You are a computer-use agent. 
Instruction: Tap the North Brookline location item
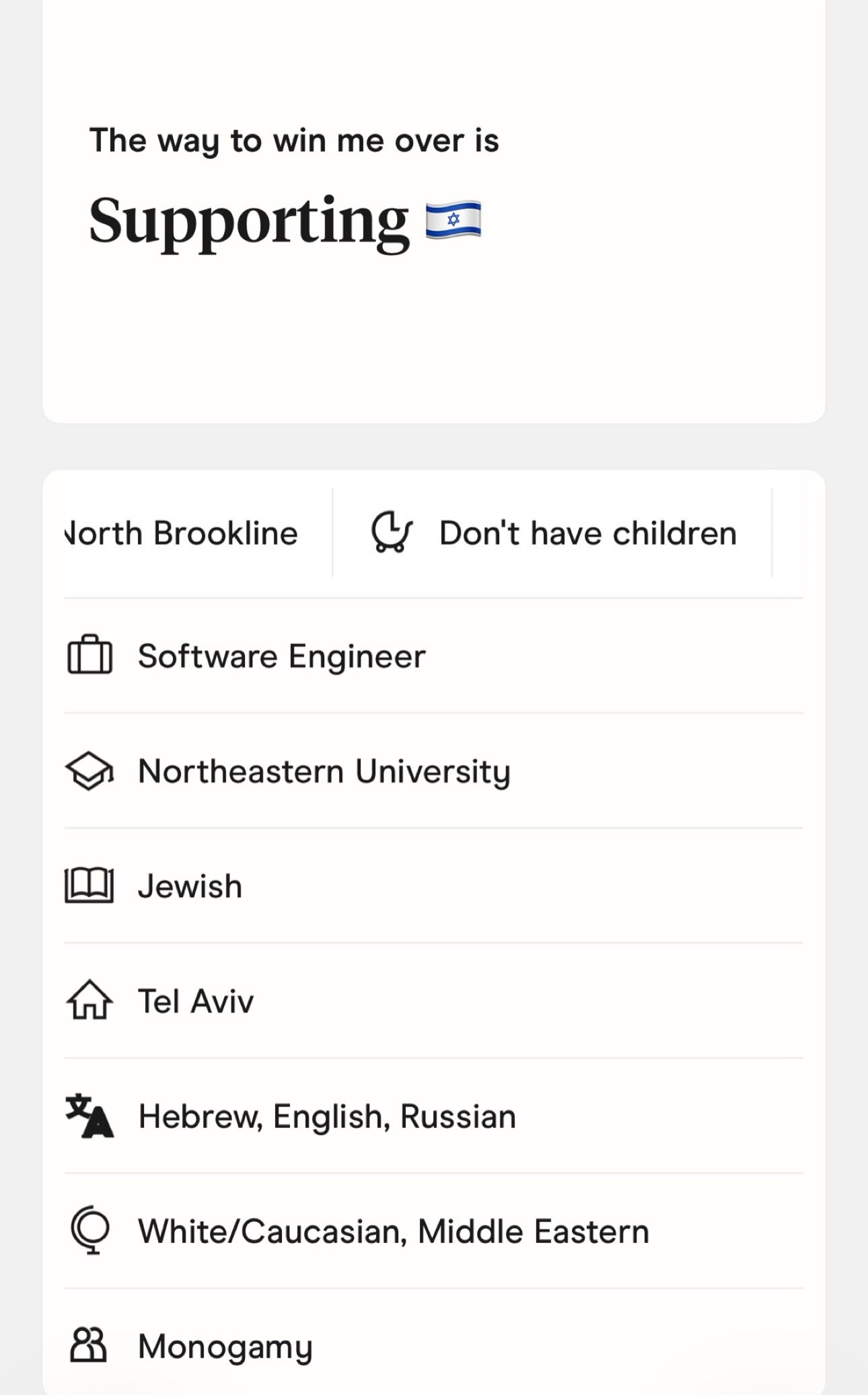tap(181, 533)
